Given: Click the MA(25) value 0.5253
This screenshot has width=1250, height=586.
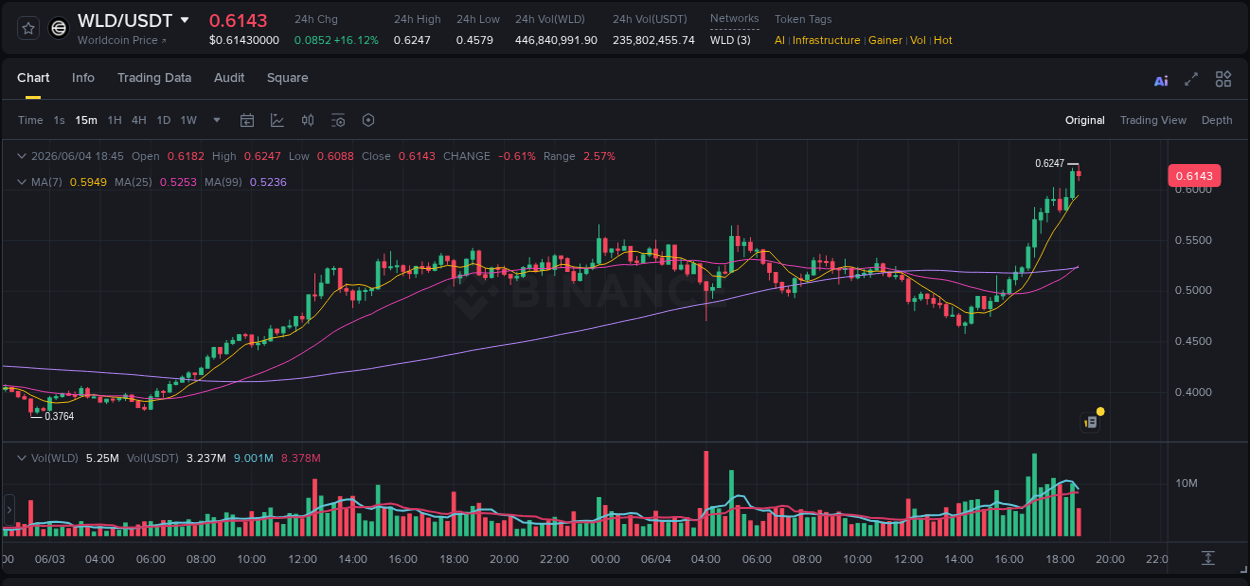Looking at the screenshot, I should pyautogui.click(x=177, y=182).
